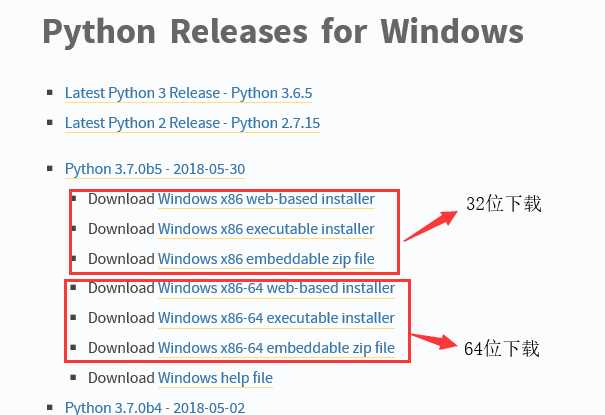The image size is (605, 415).
Task: Download Windows x86 web-based installer
Action: point(266,199)
